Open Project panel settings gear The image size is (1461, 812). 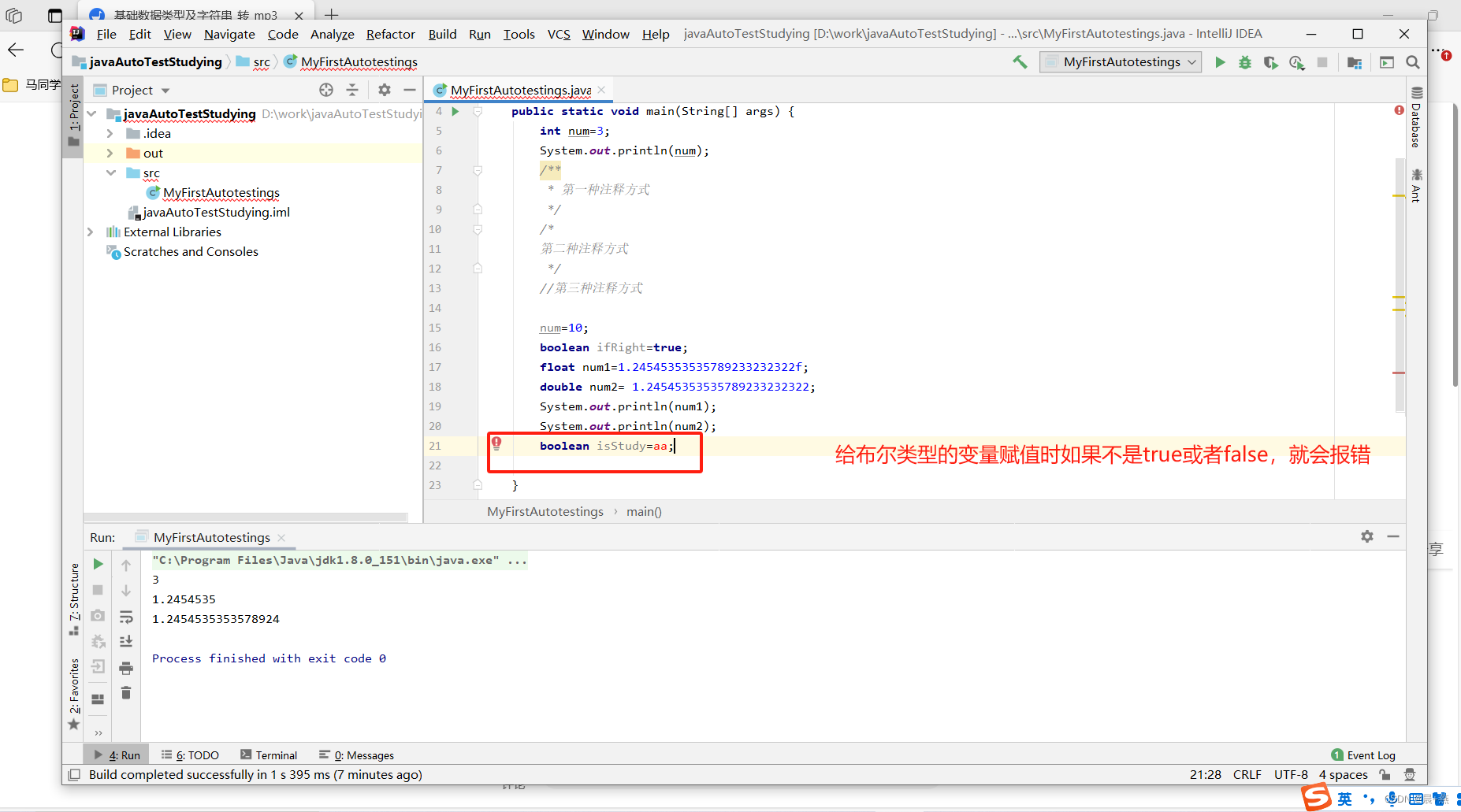385,90
